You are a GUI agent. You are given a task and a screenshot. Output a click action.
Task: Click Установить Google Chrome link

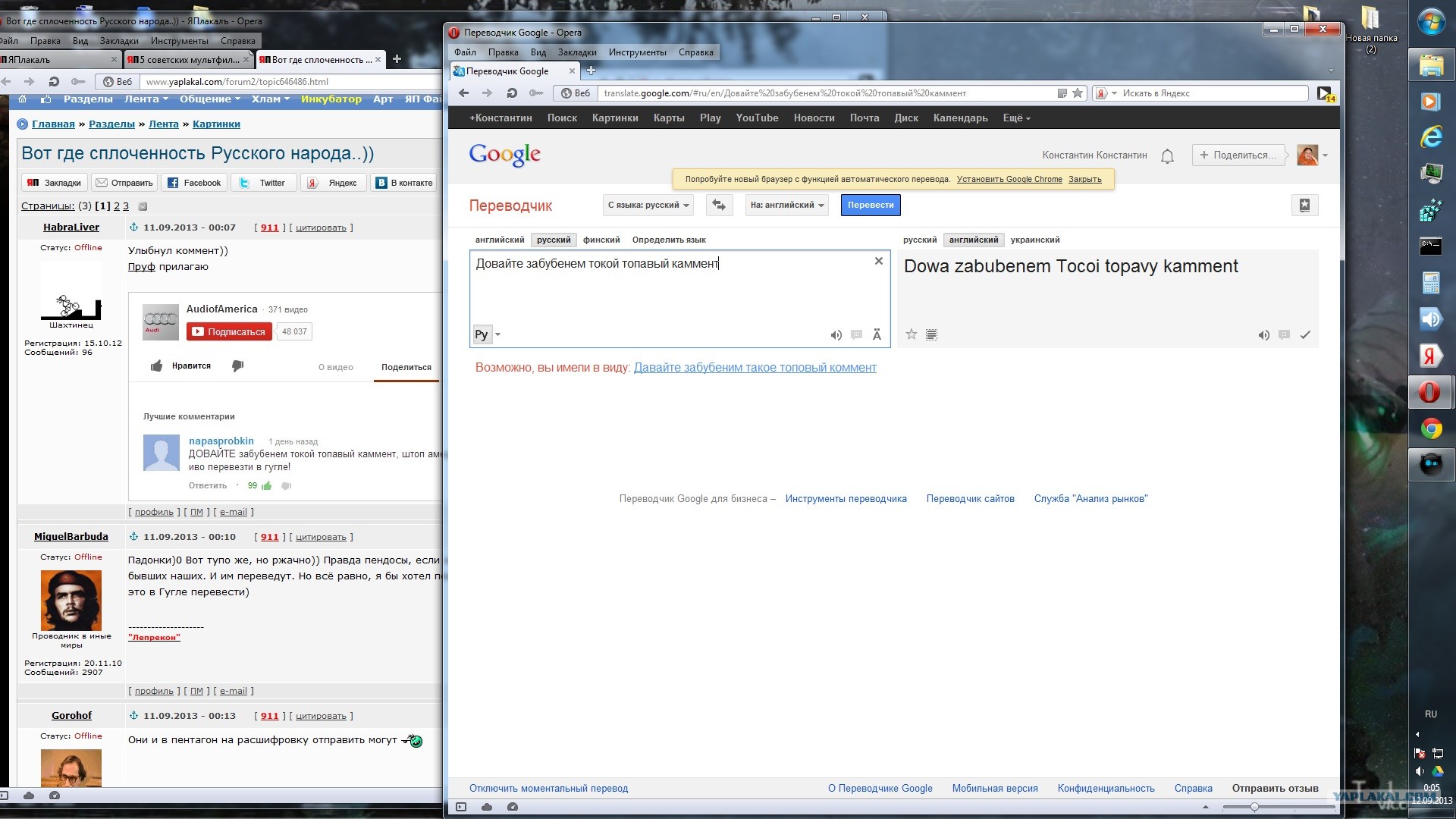tap(1009, 180)
